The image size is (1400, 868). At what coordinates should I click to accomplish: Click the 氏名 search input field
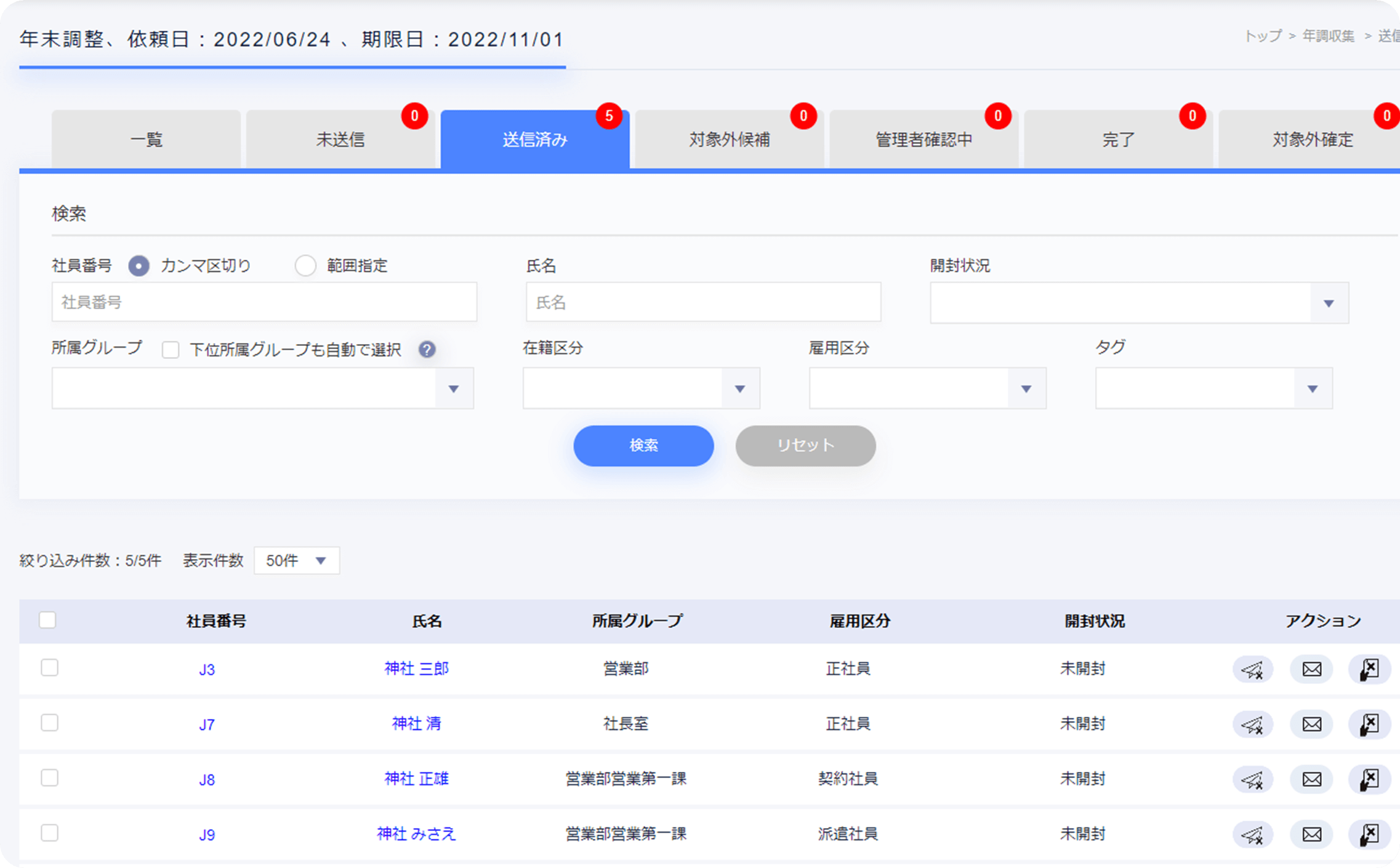[703, 302]
